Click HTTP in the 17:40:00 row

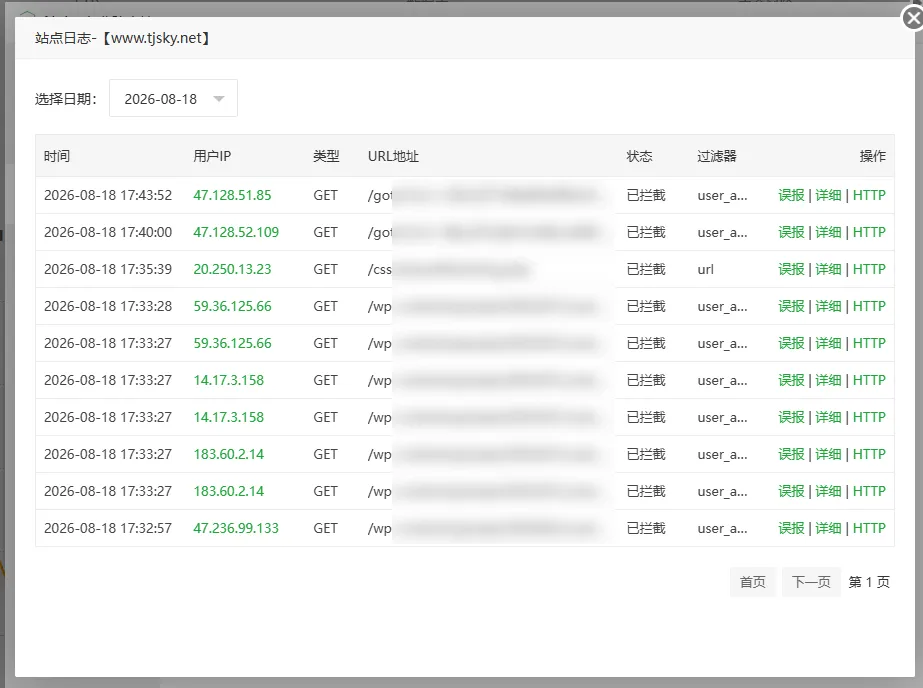click(x=869, y=232)
